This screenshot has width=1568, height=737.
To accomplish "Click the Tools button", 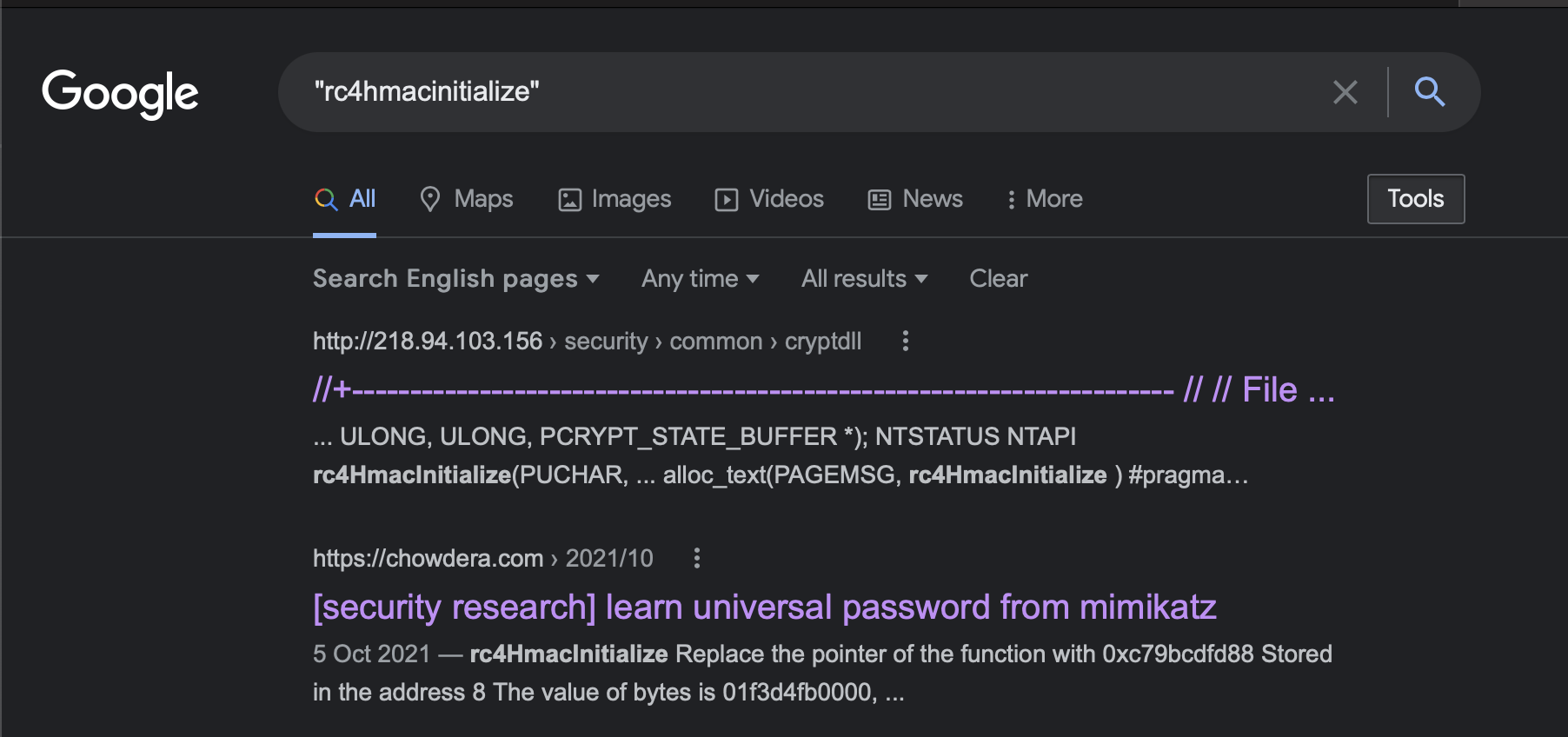I will pos(1415,199).
